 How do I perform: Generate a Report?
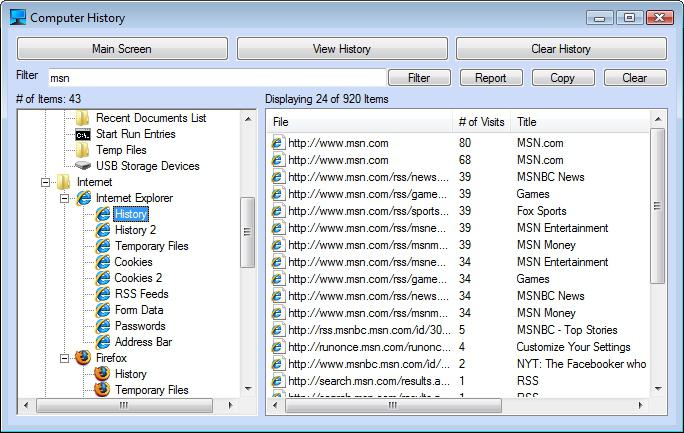491,78
